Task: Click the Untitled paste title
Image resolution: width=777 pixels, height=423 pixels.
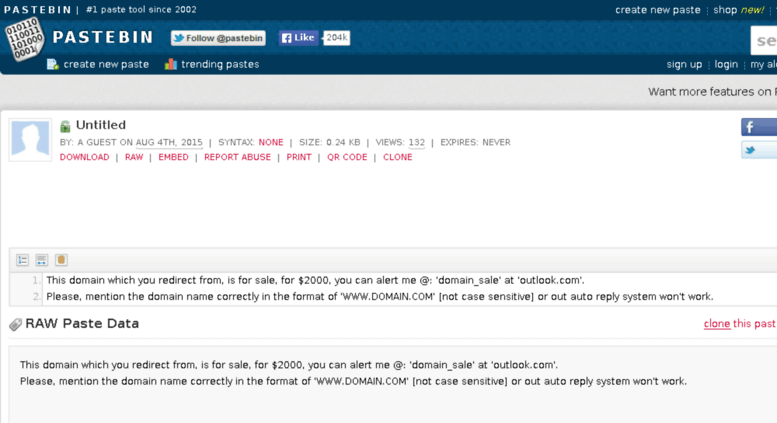Action: (x=101, y=125)
